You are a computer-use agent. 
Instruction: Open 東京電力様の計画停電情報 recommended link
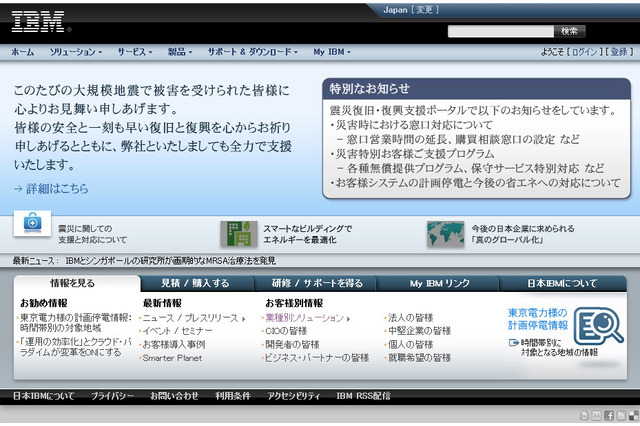(76, 323)
